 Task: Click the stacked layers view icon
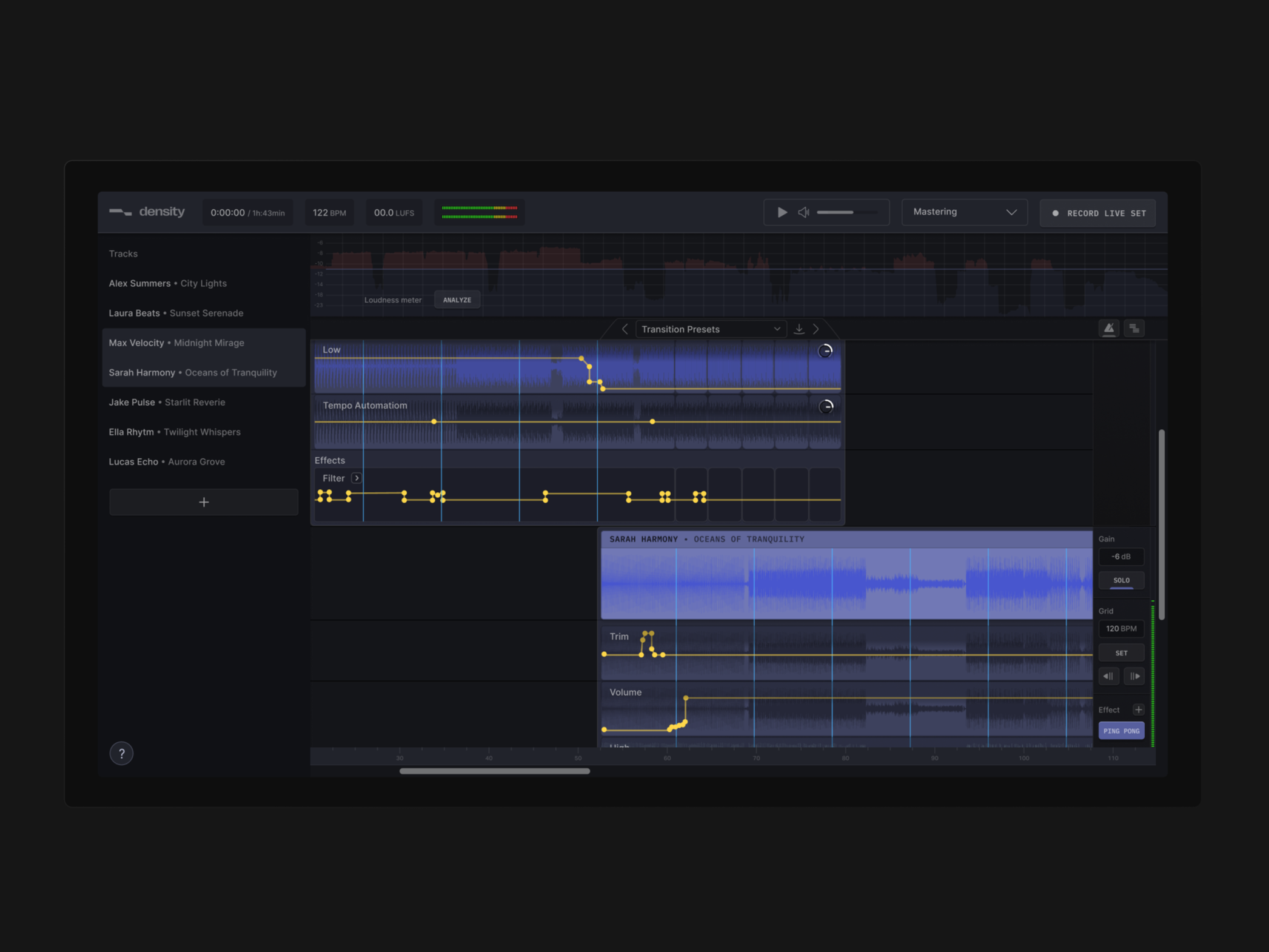click(x=1134, y=329)
